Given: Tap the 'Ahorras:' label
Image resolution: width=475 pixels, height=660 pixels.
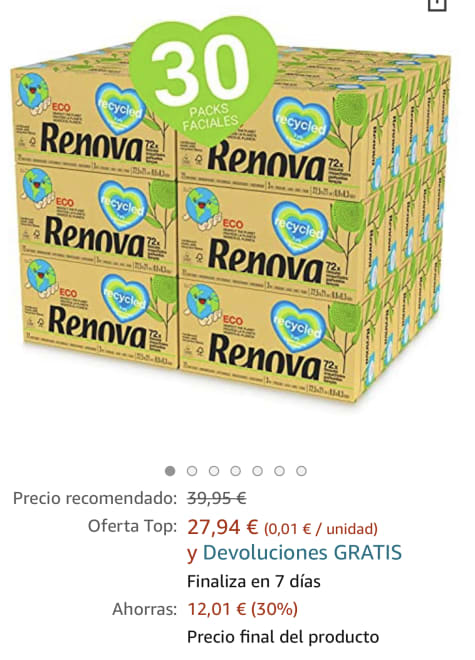Looking at the screenshot, I should (144, 609).
